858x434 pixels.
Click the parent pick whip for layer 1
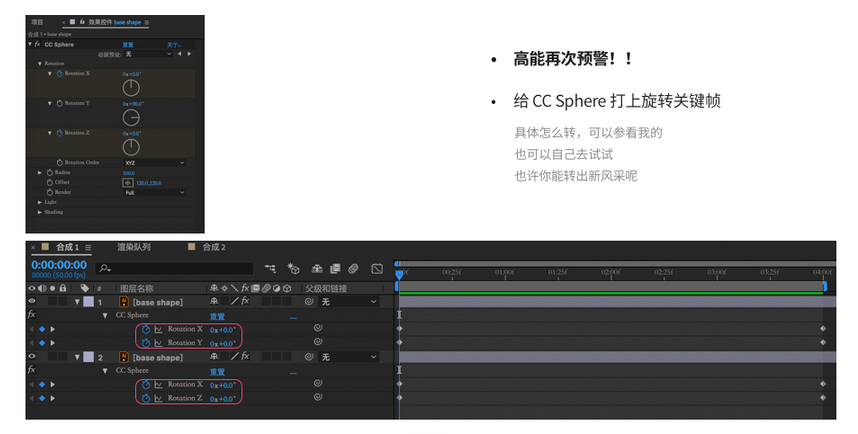click(x=309, y=301)
